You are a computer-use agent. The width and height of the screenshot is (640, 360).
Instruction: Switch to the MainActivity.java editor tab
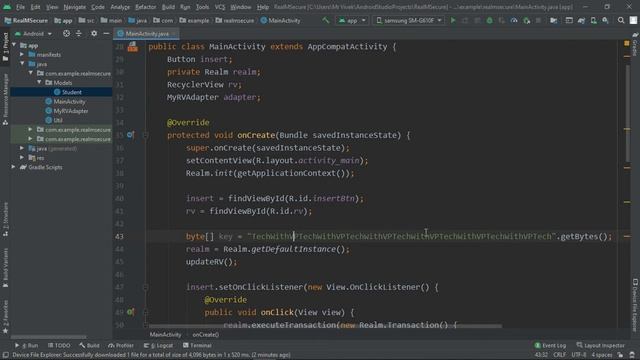[x=147, y=33]
